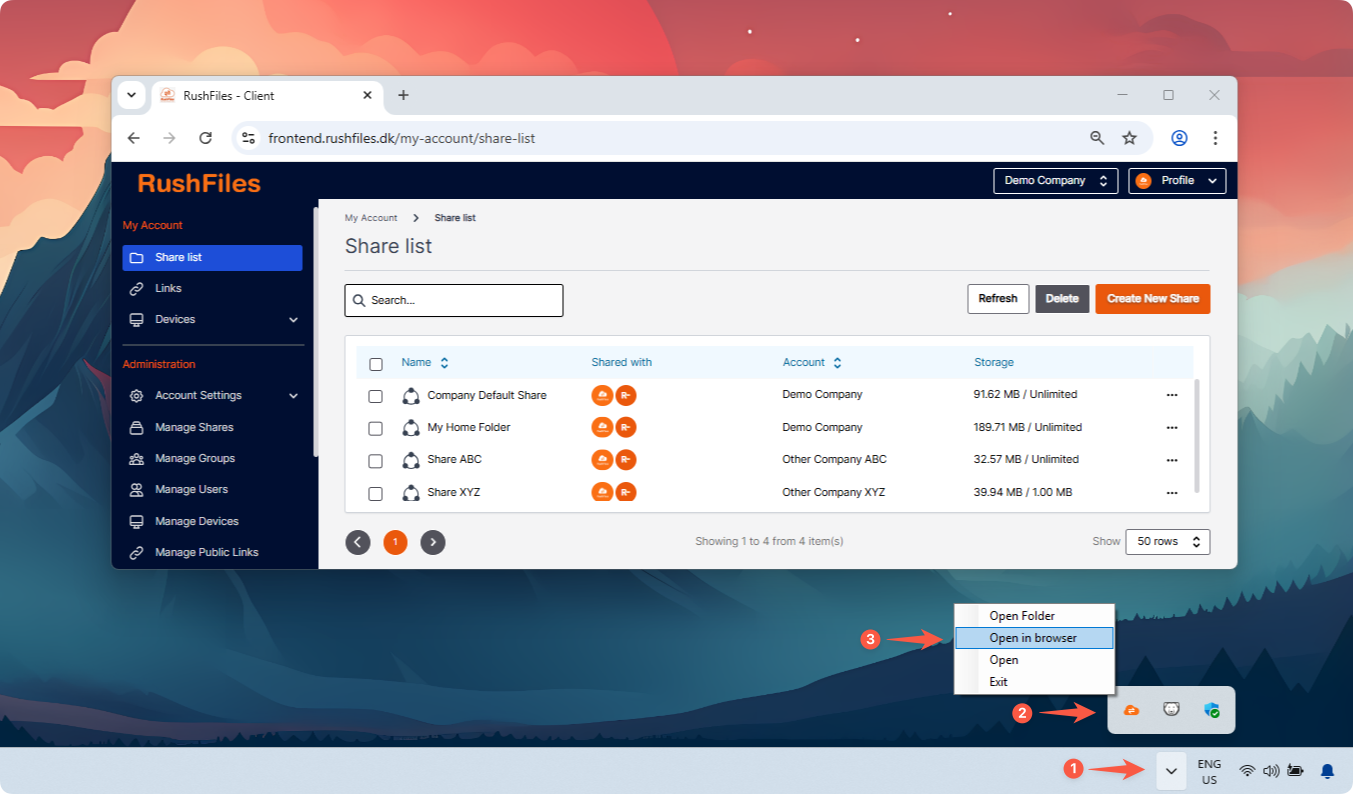Screen dimensions: 1353x794
Task: Open the 50 rows page-size dropdown
Action: [1168, 541]
